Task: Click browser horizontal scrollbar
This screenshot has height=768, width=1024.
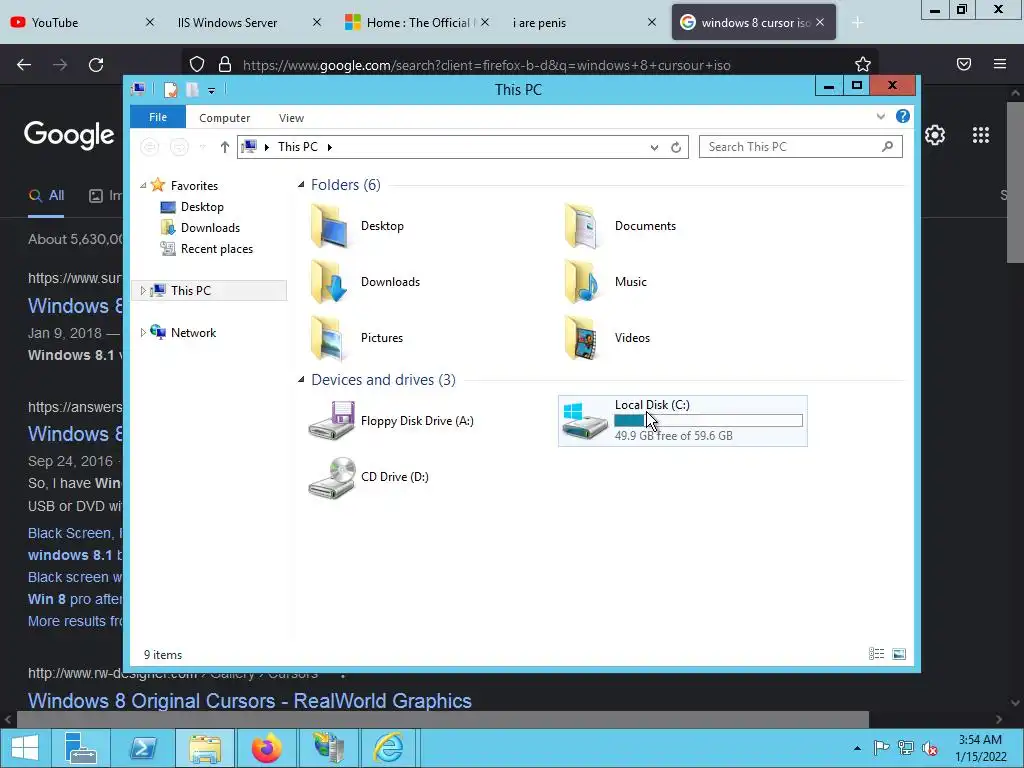Action: (x=443, y=719)
